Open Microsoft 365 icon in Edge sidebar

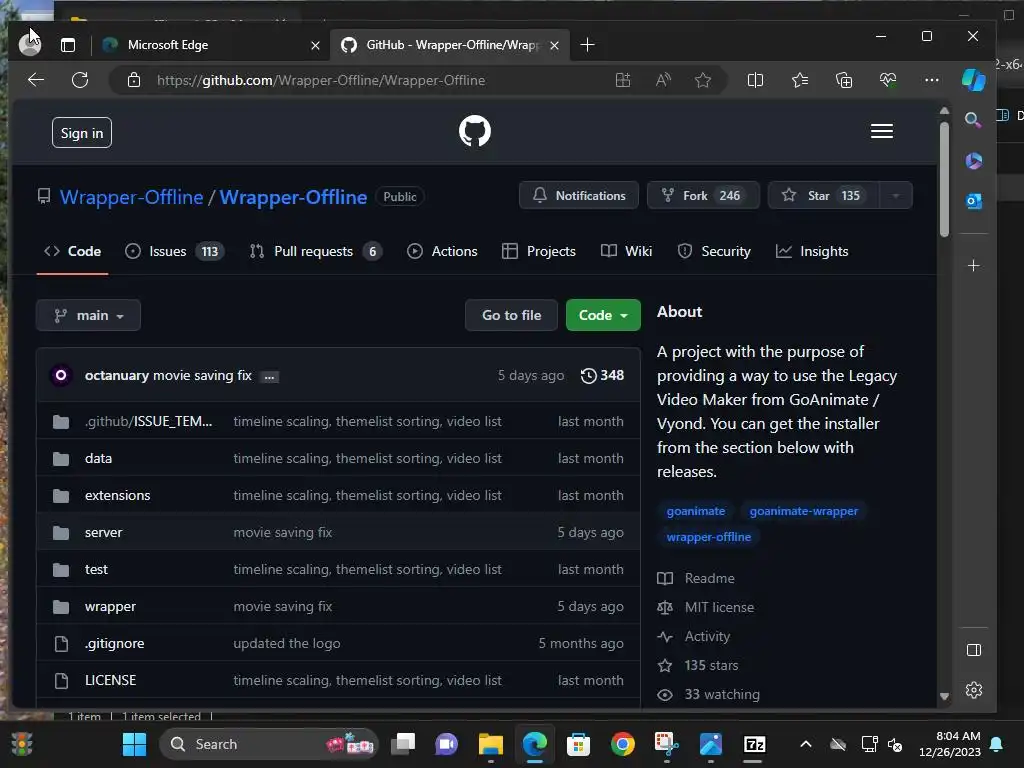point(973,161)
